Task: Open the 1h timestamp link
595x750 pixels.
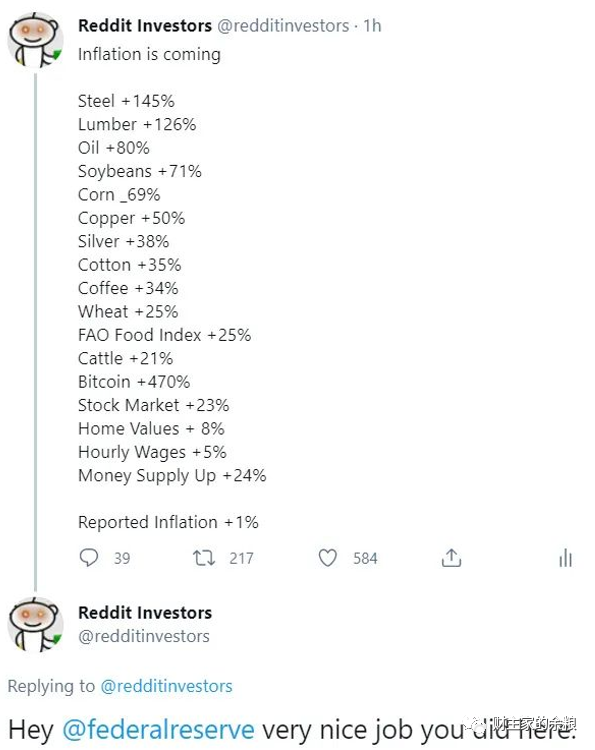Action: pyautogui.click(x=372, y=26)
